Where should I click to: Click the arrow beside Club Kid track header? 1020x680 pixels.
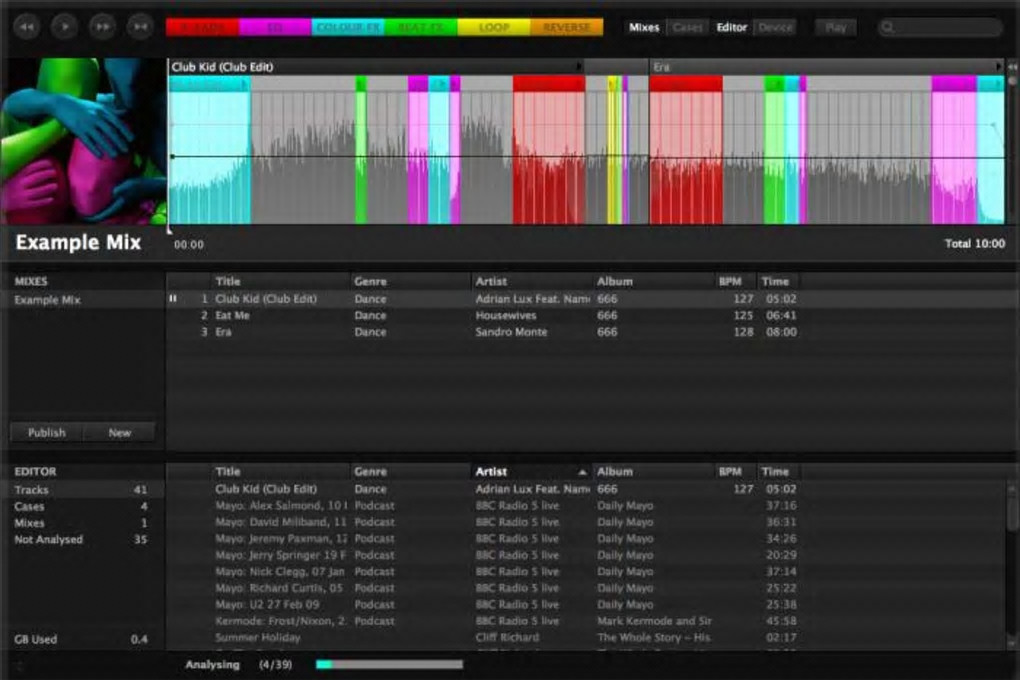(x=579, y=67)
